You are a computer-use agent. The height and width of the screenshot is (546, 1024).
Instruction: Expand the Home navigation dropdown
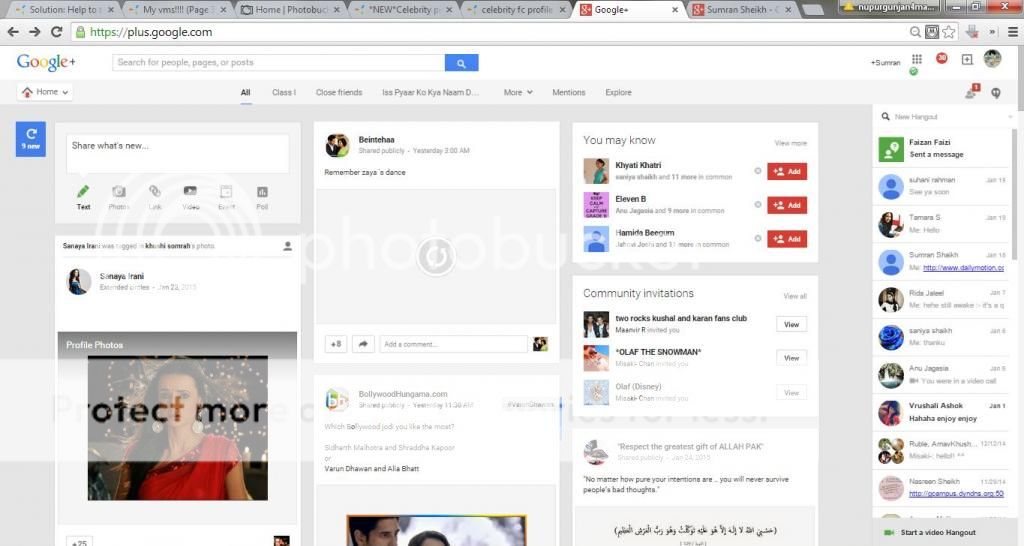pyautogui.click(x=46, y=92)
